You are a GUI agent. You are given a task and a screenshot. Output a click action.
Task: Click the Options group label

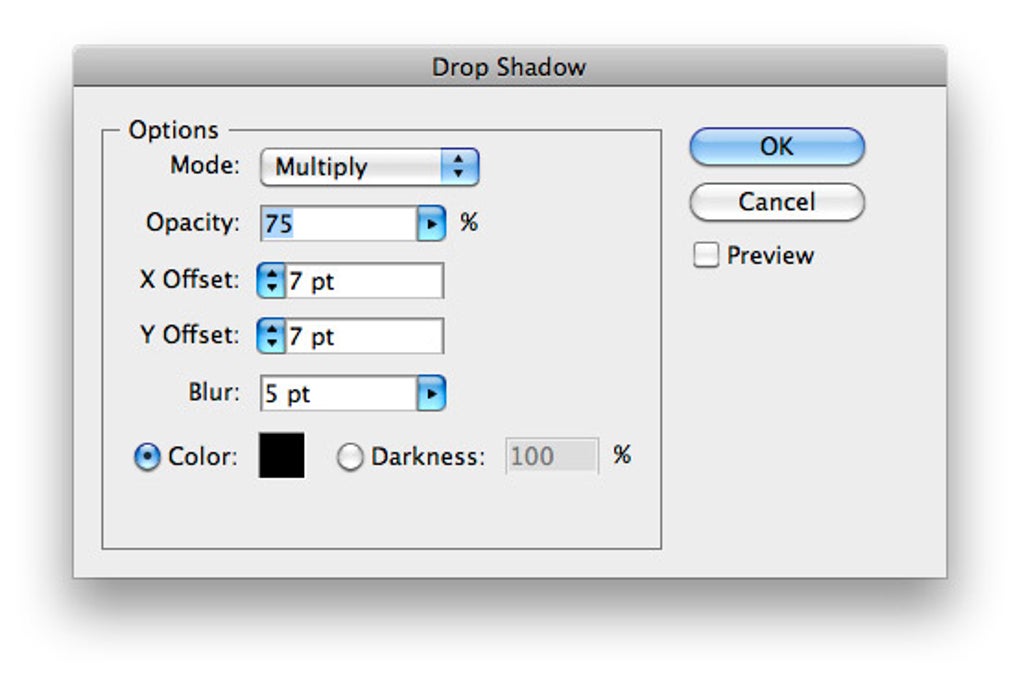coord(173,131)
